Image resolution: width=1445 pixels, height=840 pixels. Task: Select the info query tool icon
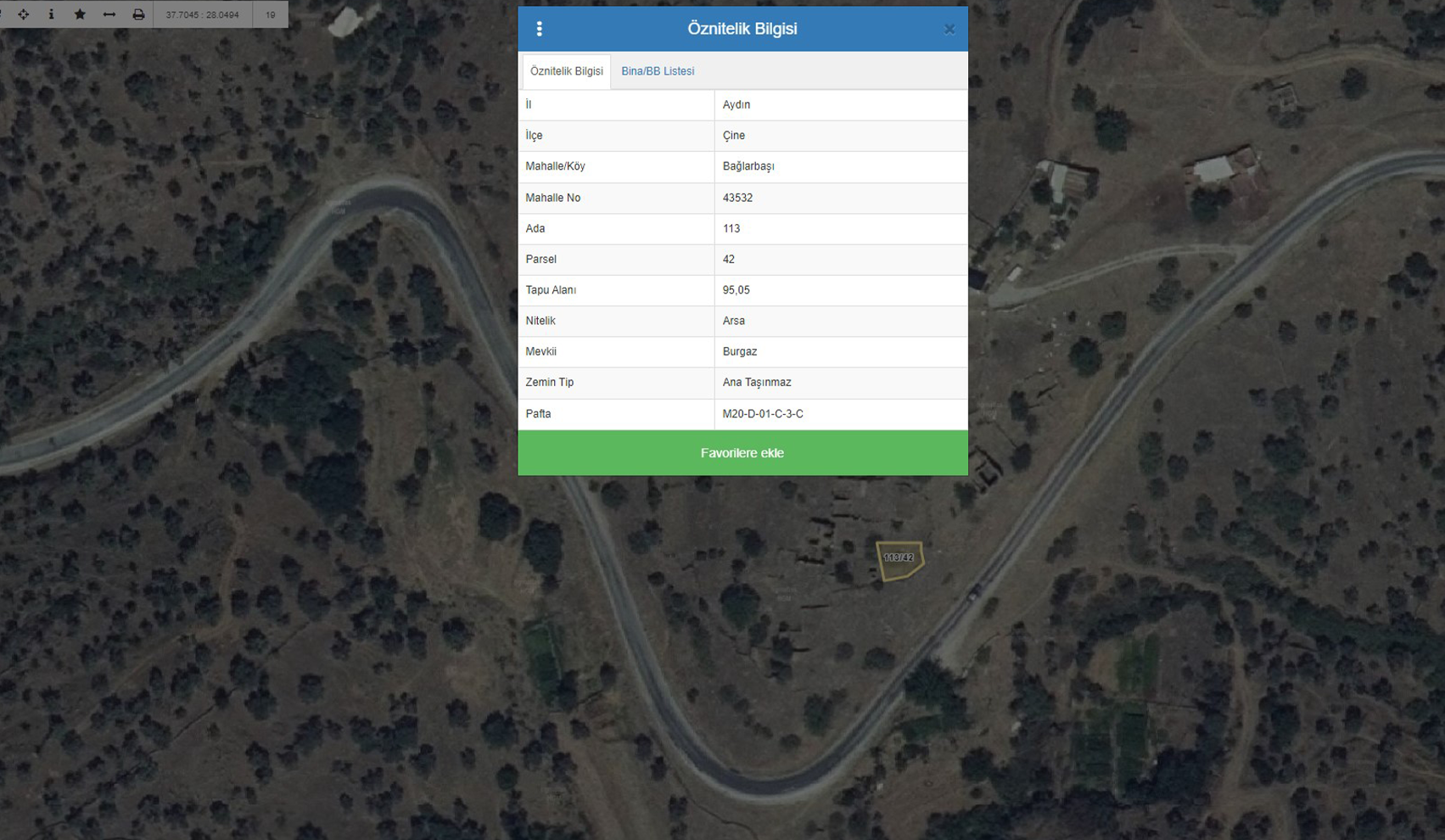pos(51,14)
